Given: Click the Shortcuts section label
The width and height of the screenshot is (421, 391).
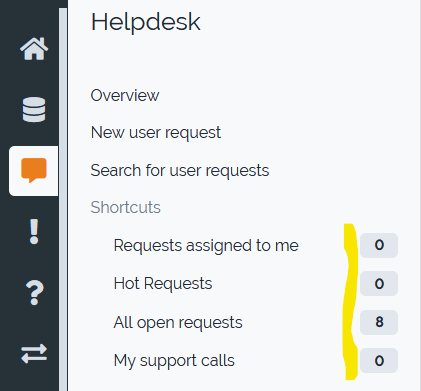Looking at the screenshot, I should 125,207.
